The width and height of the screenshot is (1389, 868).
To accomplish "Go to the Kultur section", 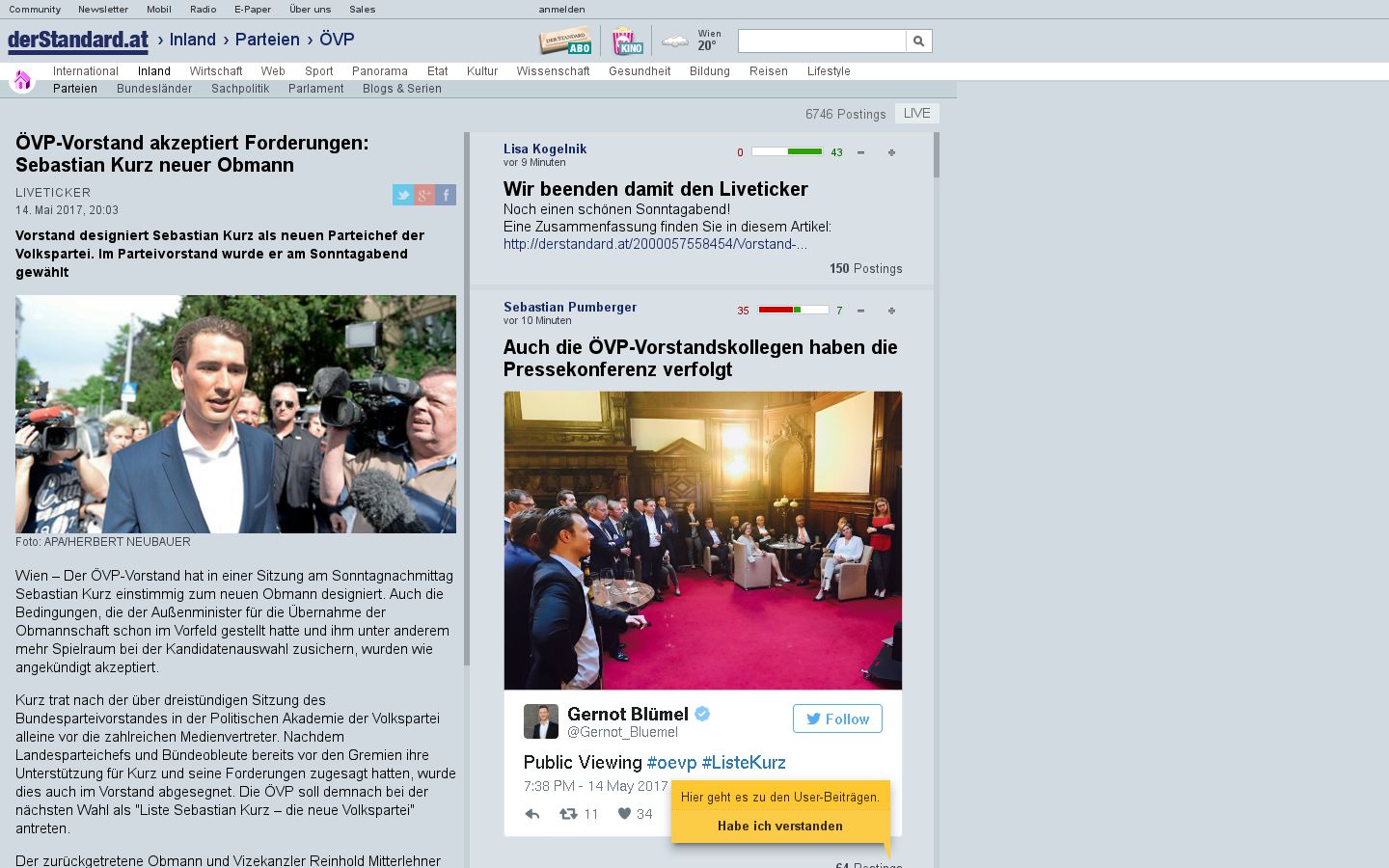I will pos(482,71).
